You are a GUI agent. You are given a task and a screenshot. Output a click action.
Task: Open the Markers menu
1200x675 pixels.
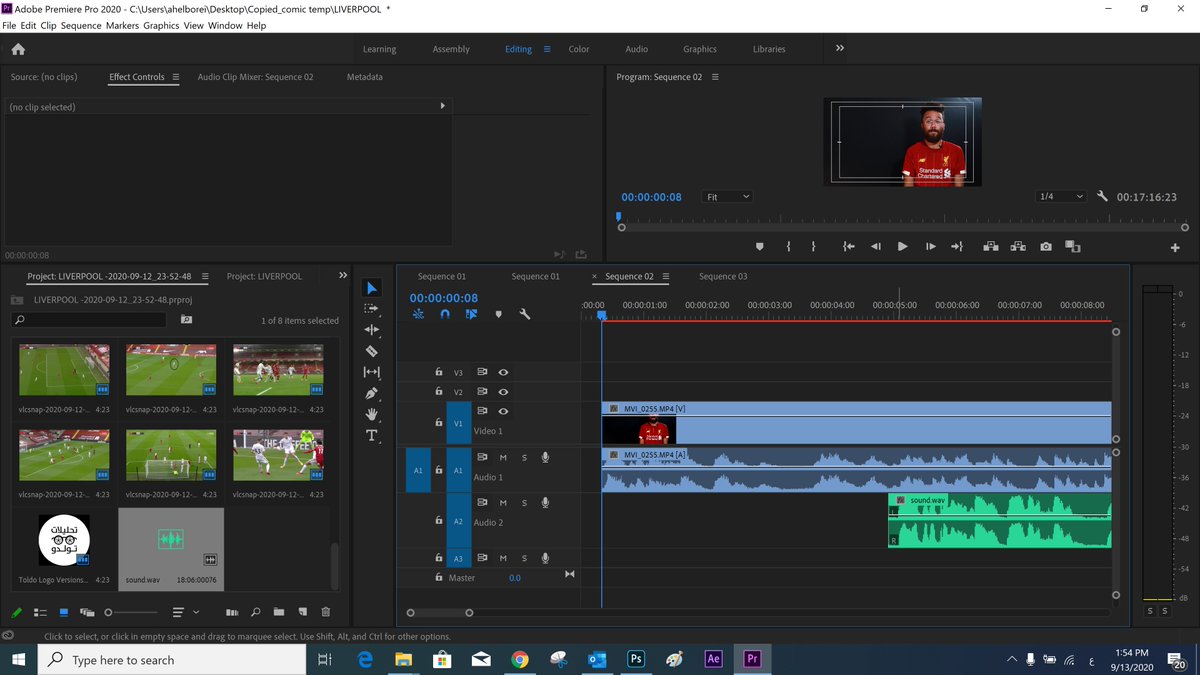click(123, 25)
